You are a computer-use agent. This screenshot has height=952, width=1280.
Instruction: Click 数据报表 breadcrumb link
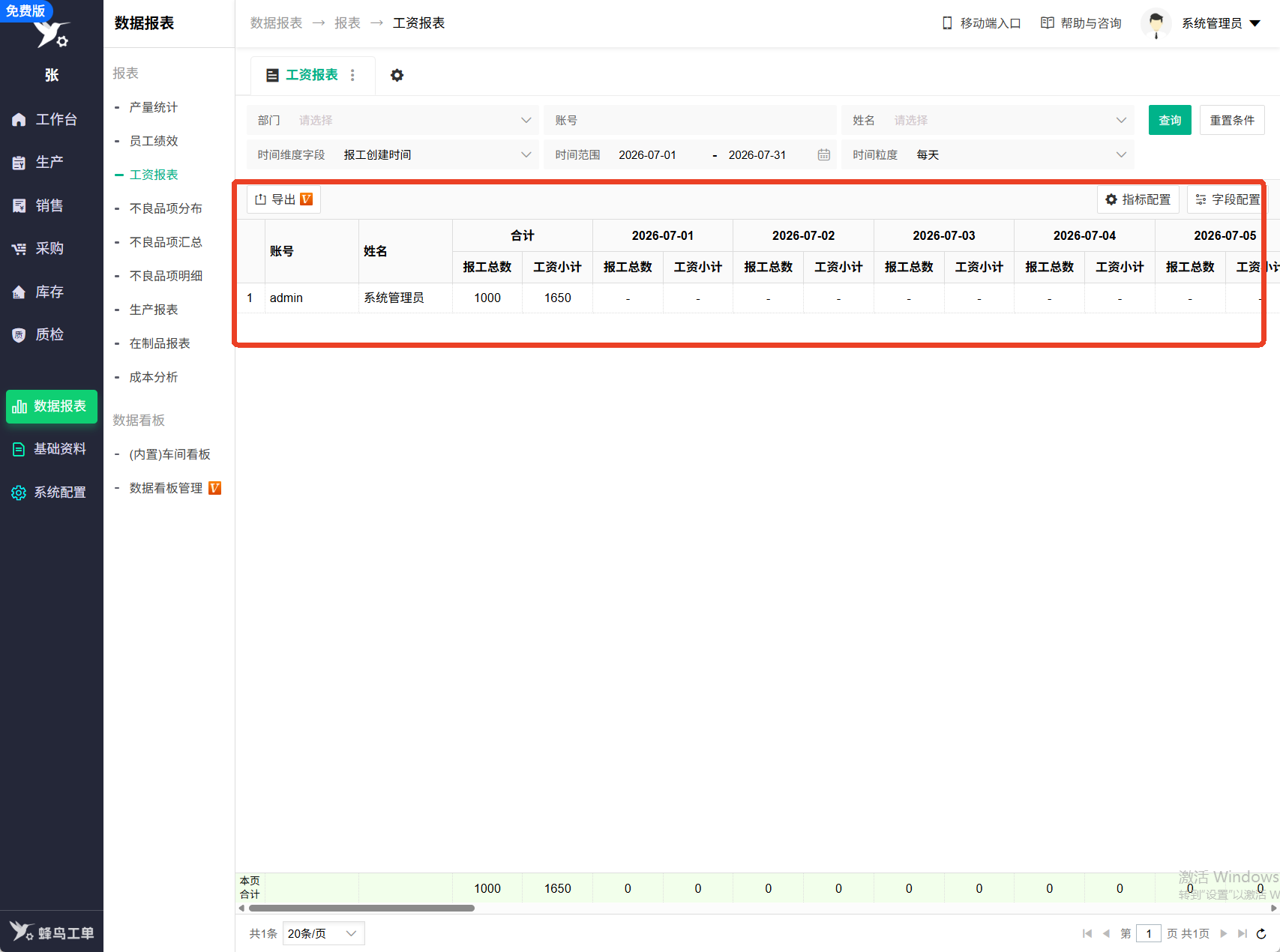point(276,23)
